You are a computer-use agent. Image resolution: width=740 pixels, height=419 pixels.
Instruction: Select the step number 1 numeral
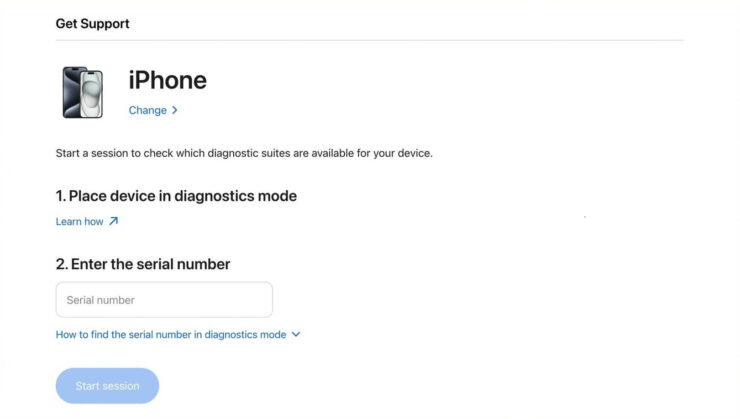(60, 196)
